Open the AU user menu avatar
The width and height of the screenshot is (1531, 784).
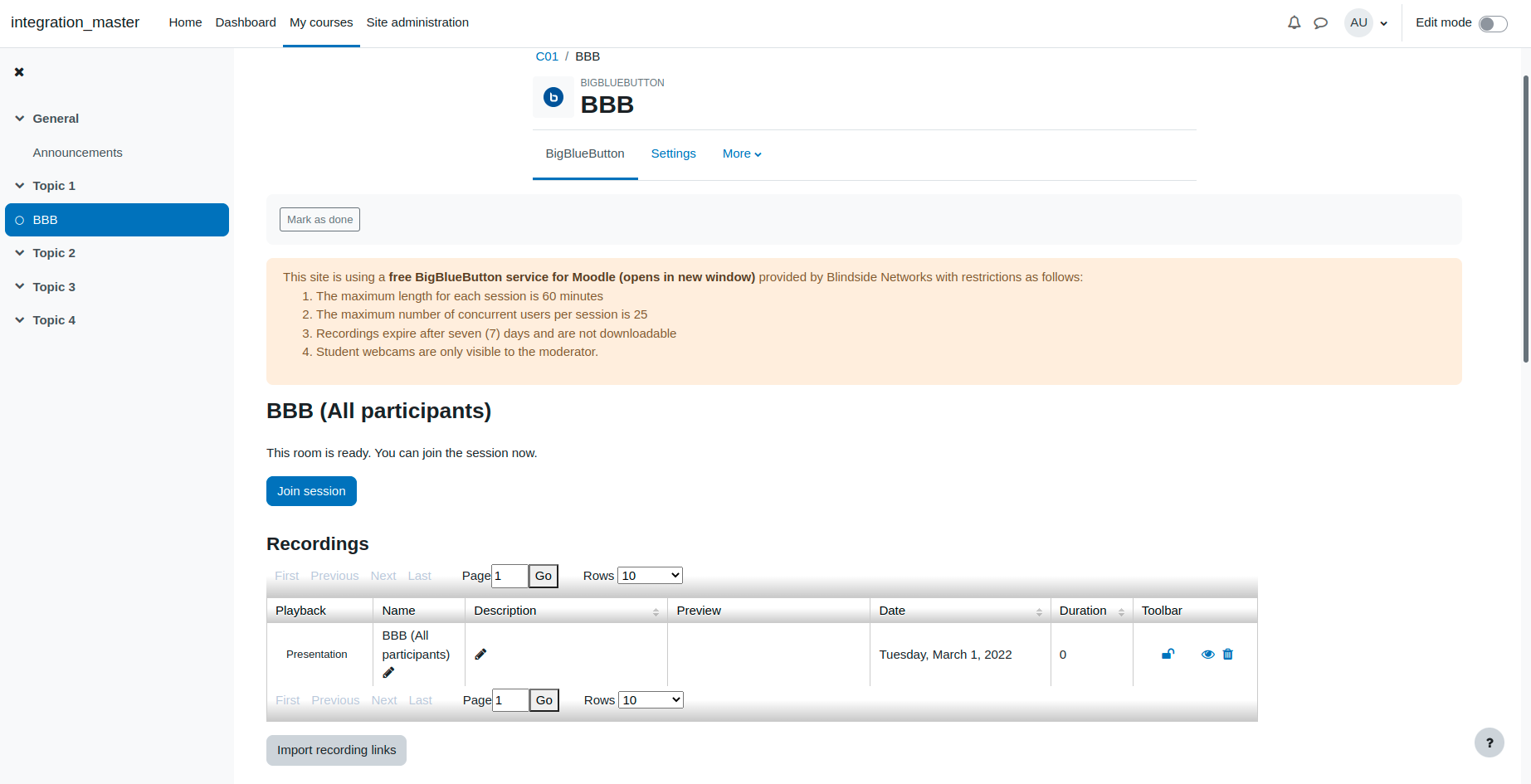(1358, 22)
